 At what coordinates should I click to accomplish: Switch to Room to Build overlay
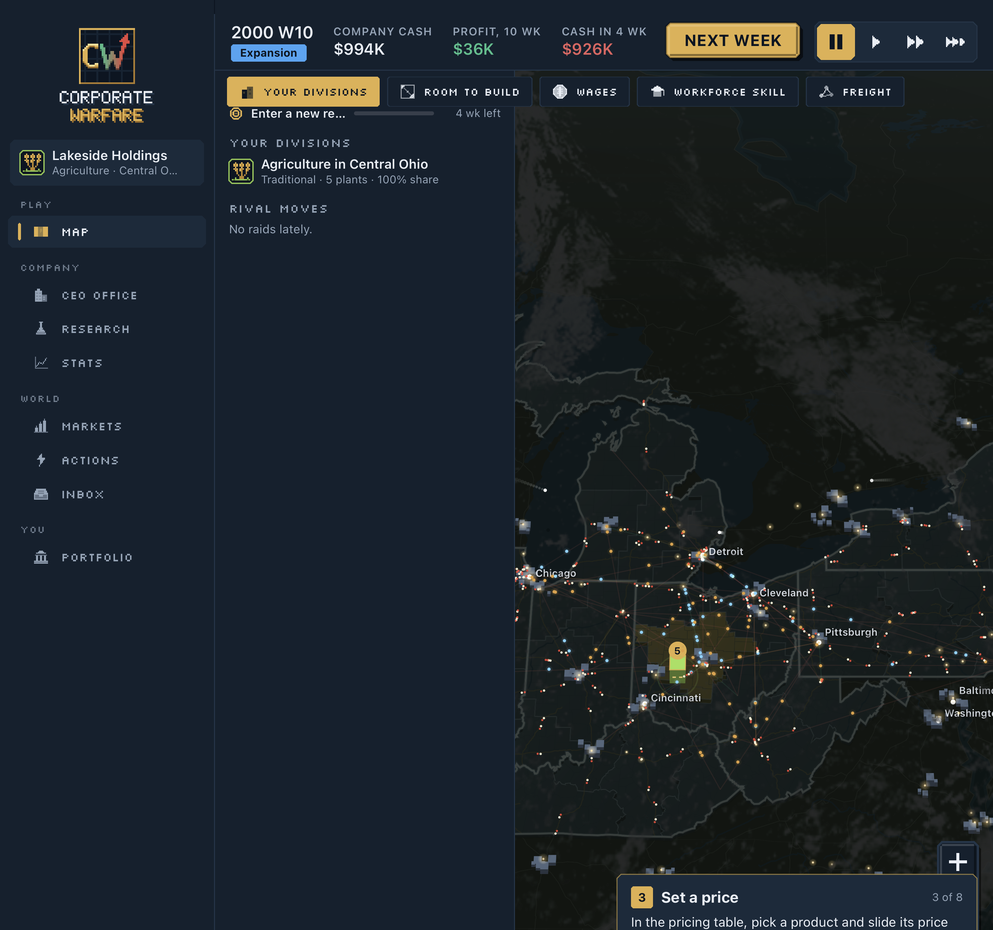[460, 92]
